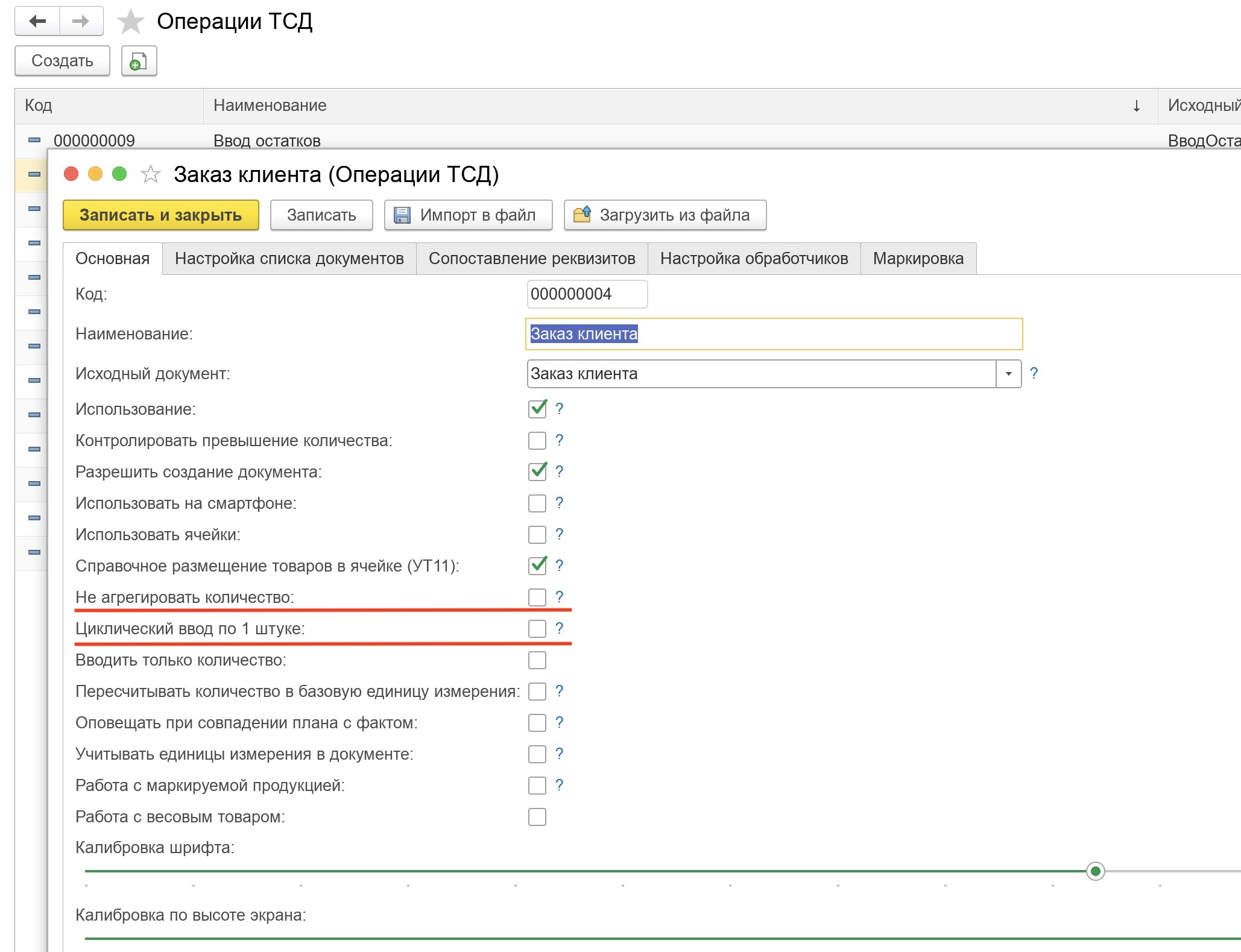Show help for Работа с маркируемой продукцией
The image size is (1241, 952).
point(559,785)
